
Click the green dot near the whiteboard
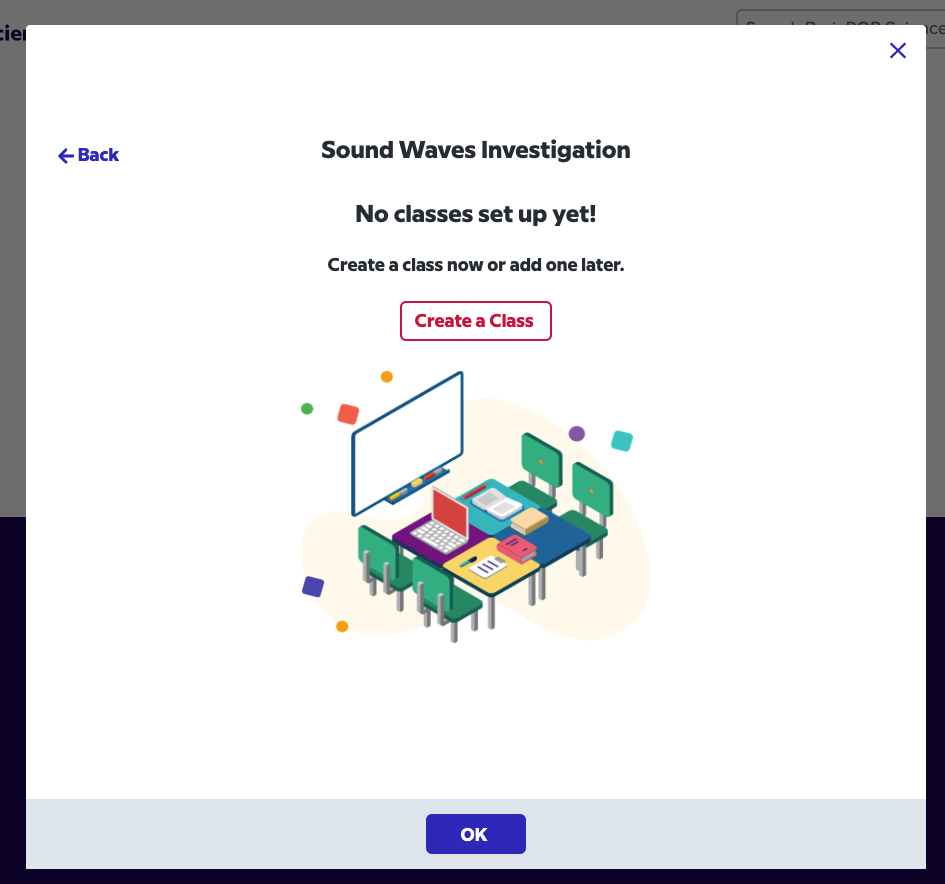coord(307,409)
